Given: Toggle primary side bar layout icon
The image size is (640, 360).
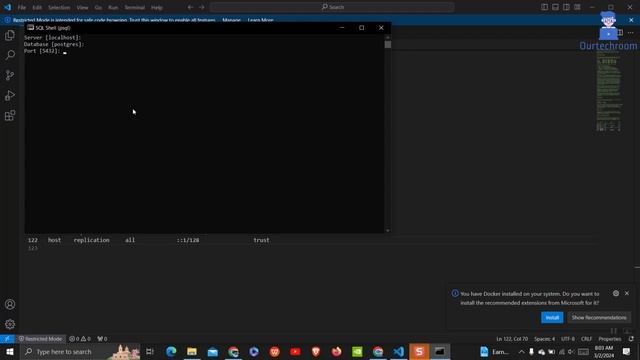Looking at the screenshot, I should [544, 7].
